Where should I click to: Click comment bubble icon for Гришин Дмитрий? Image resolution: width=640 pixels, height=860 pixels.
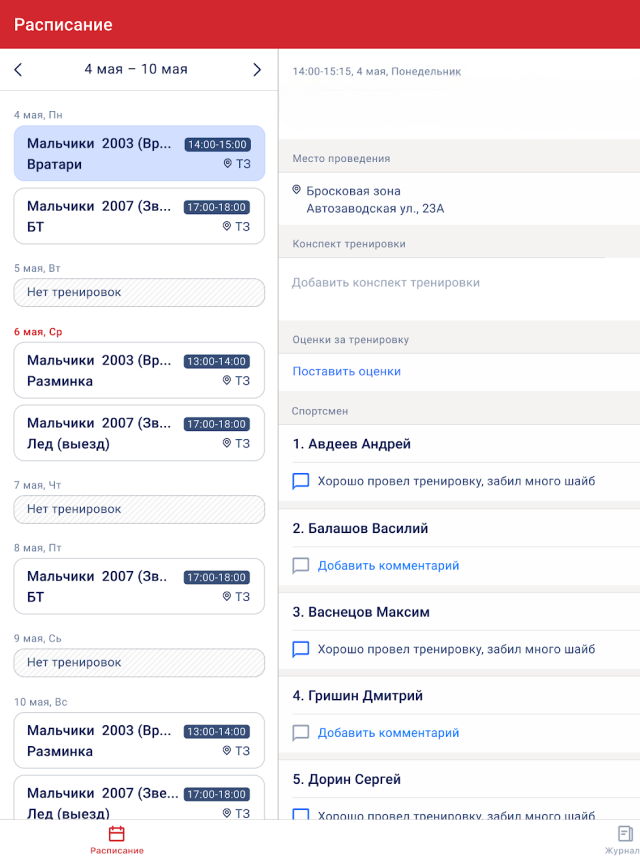pos(301,733)
